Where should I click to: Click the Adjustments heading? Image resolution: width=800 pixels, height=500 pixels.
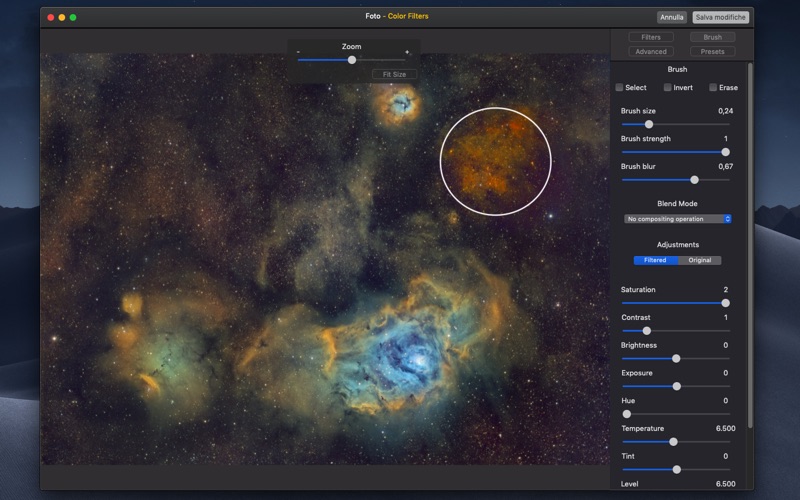coord(678,245)
